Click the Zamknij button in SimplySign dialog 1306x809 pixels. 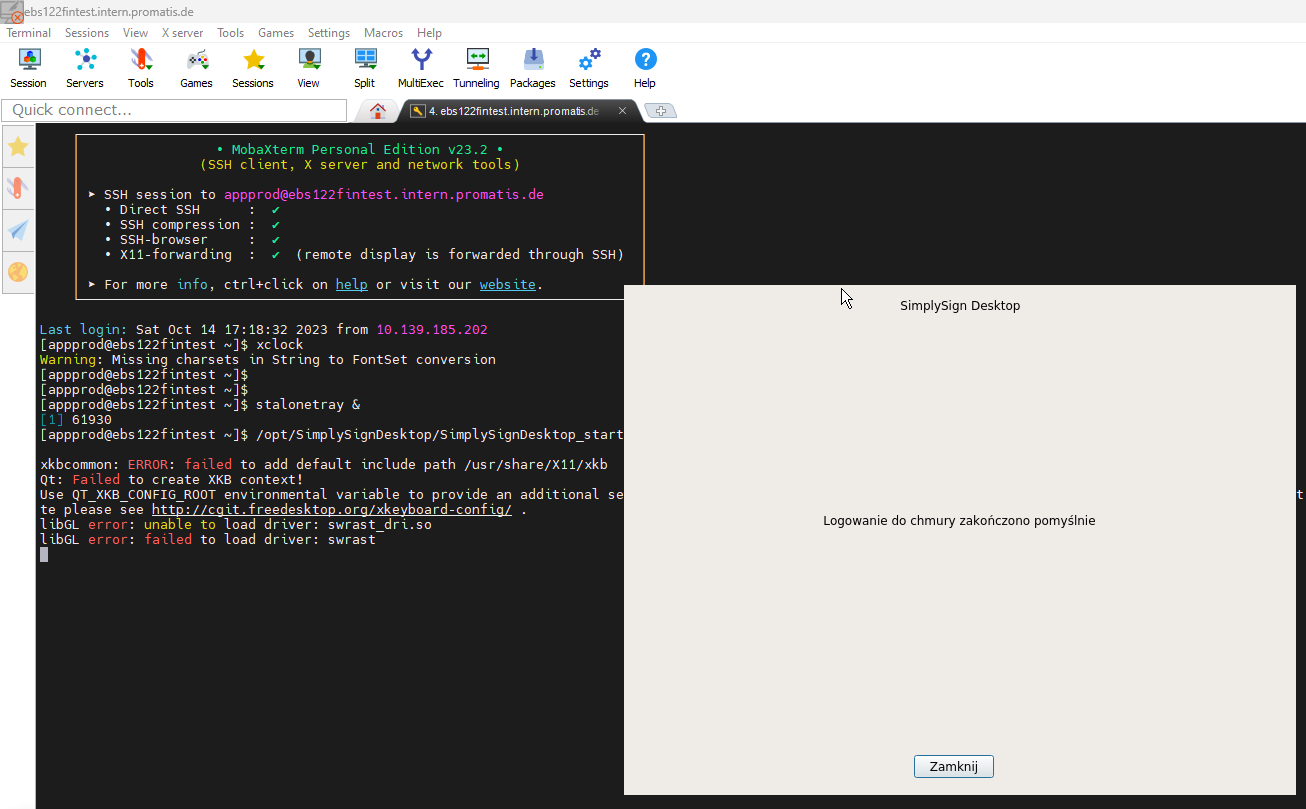click(954, 766)
